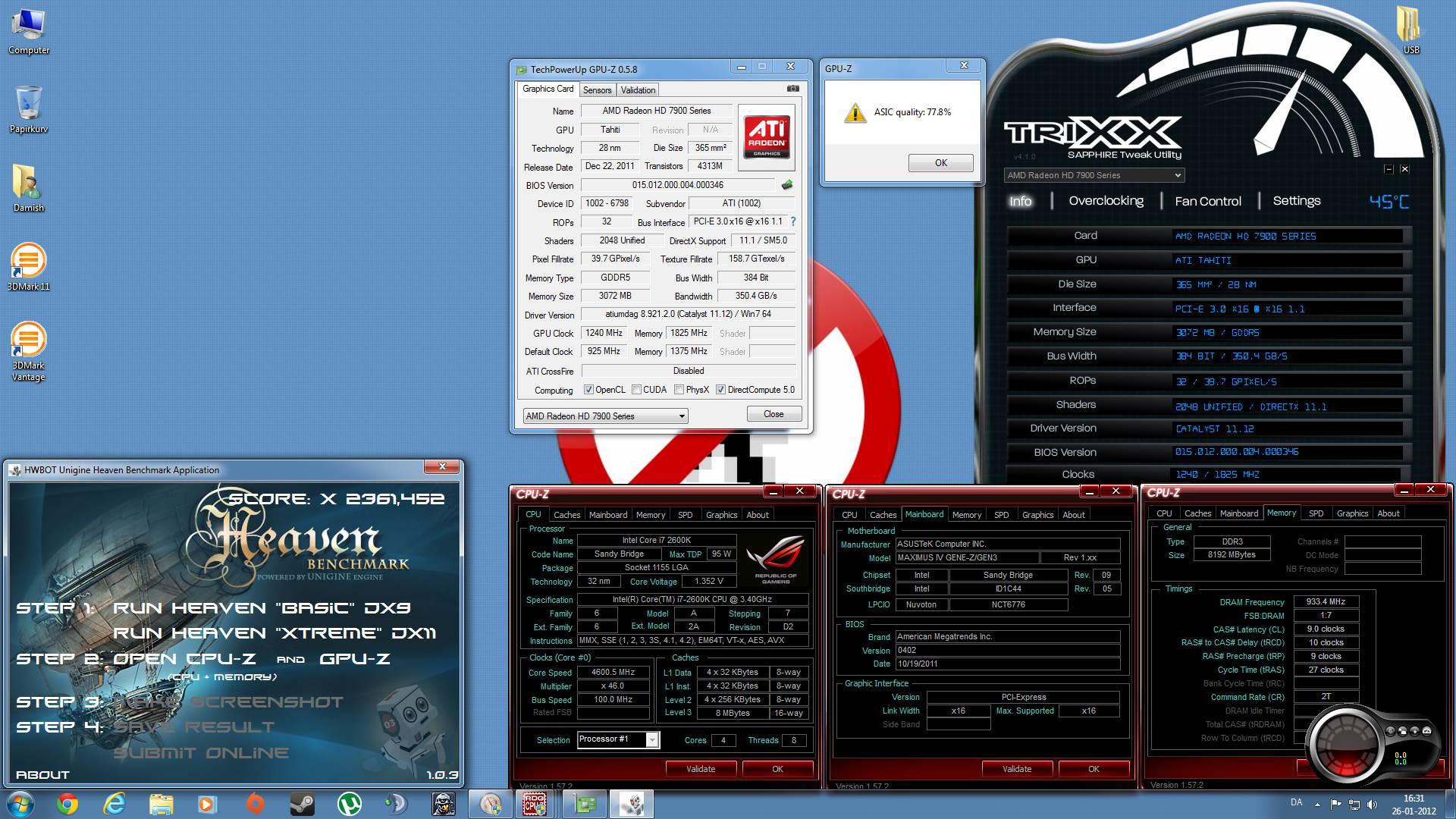Open uTorrent from the taskbar
The width and height of the screenshot is (1456, 819).
pos(349,804)
